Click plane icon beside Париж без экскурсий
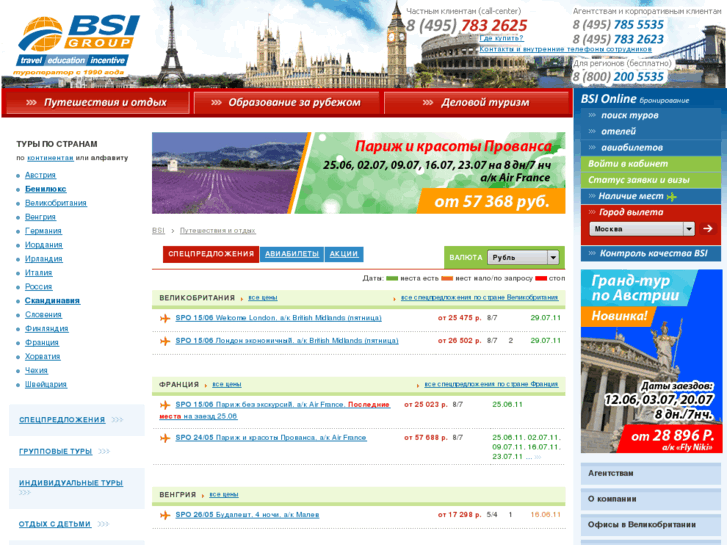Screen dimensions: 727x545 point(165,405)
